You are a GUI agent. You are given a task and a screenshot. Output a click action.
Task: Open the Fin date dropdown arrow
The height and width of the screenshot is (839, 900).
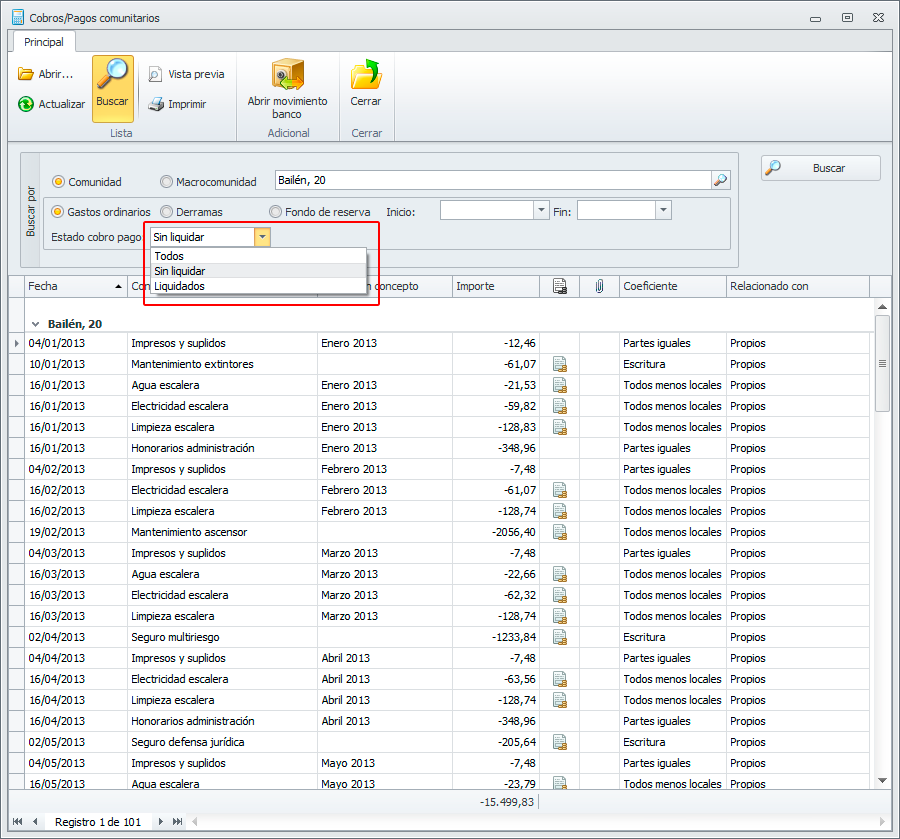663,211
